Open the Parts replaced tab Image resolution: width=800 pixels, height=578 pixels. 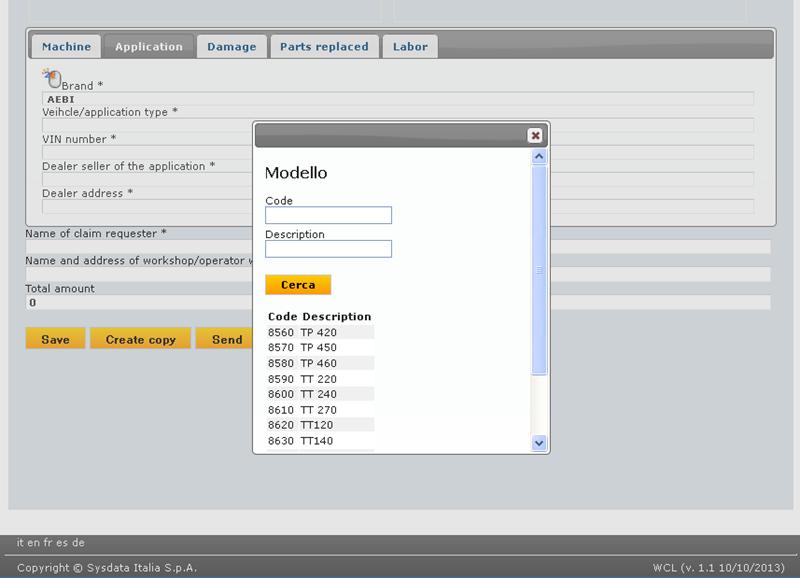tap(324, 46)
